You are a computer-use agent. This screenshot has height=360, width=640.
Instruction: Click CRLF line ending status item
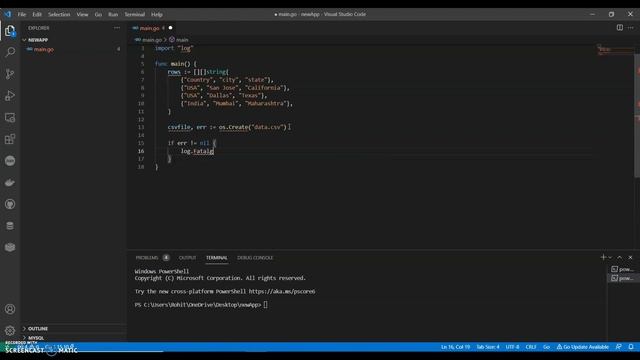pos(531,347)
